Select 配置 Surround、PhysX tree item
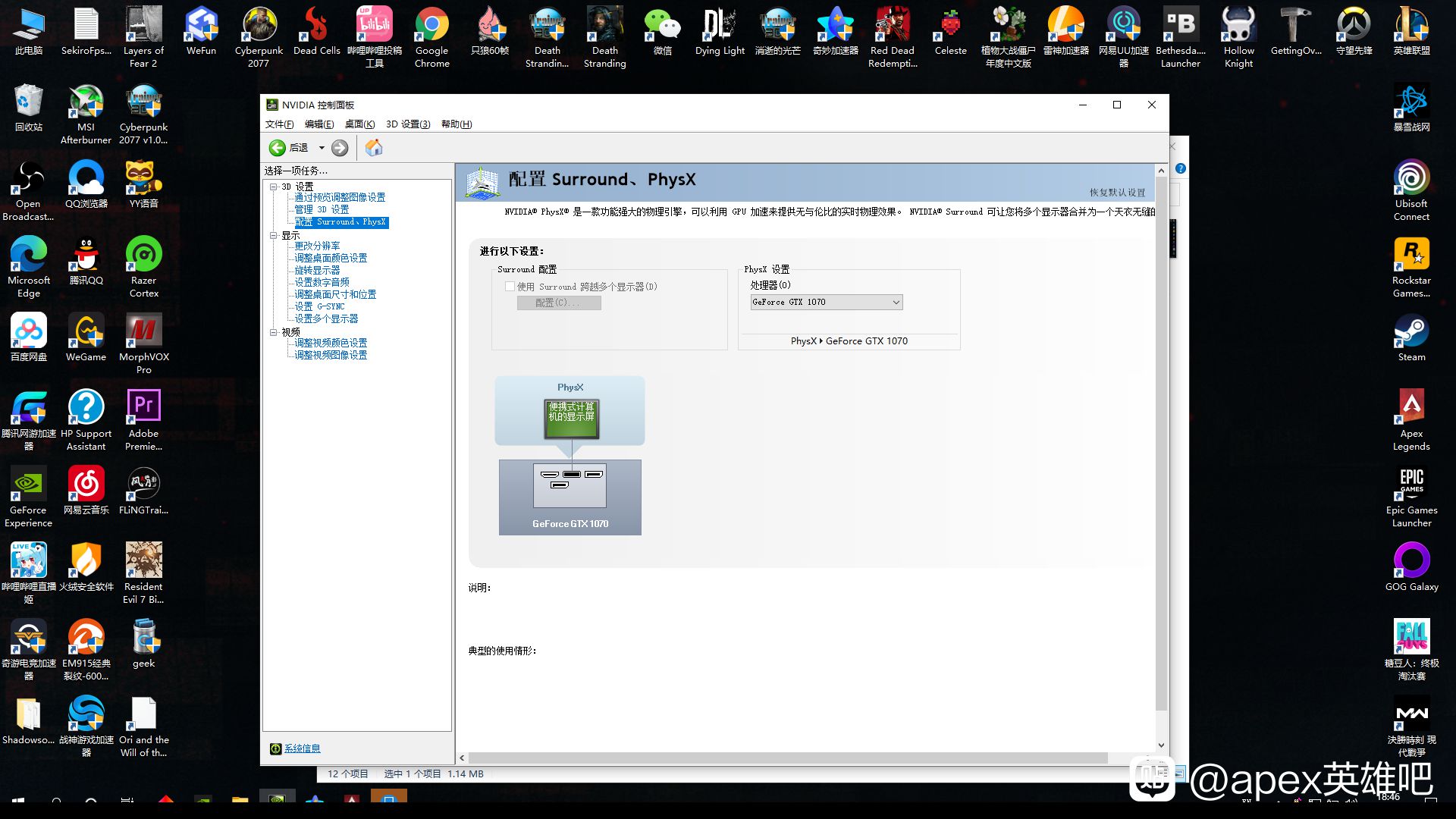This screenshot has height=819, width=1456. (x=340, y=222)
